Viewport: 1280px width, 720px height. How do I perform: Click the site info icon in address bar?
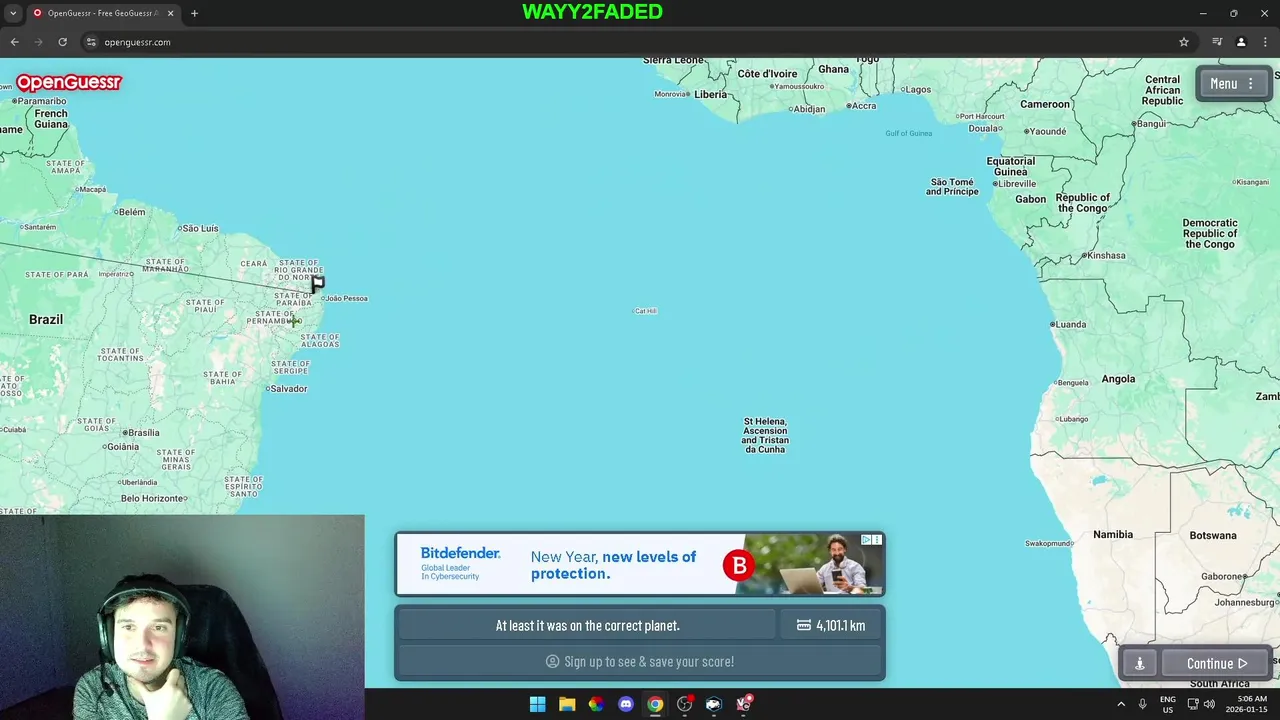coord(91,42)
